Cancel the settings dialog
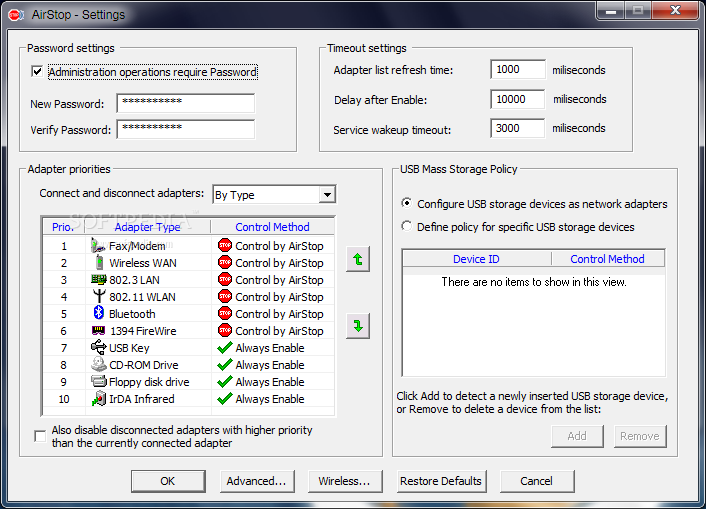 (537, 481)
